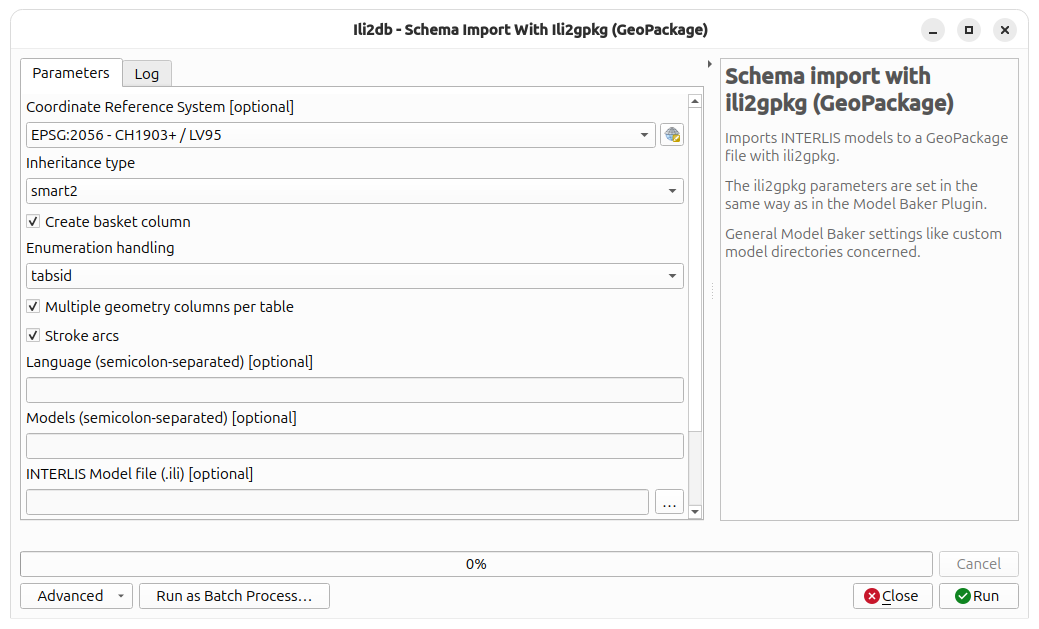Screen dimensions: 1039x629
Task: Click the Language input field
Action: tap(355, 390)
